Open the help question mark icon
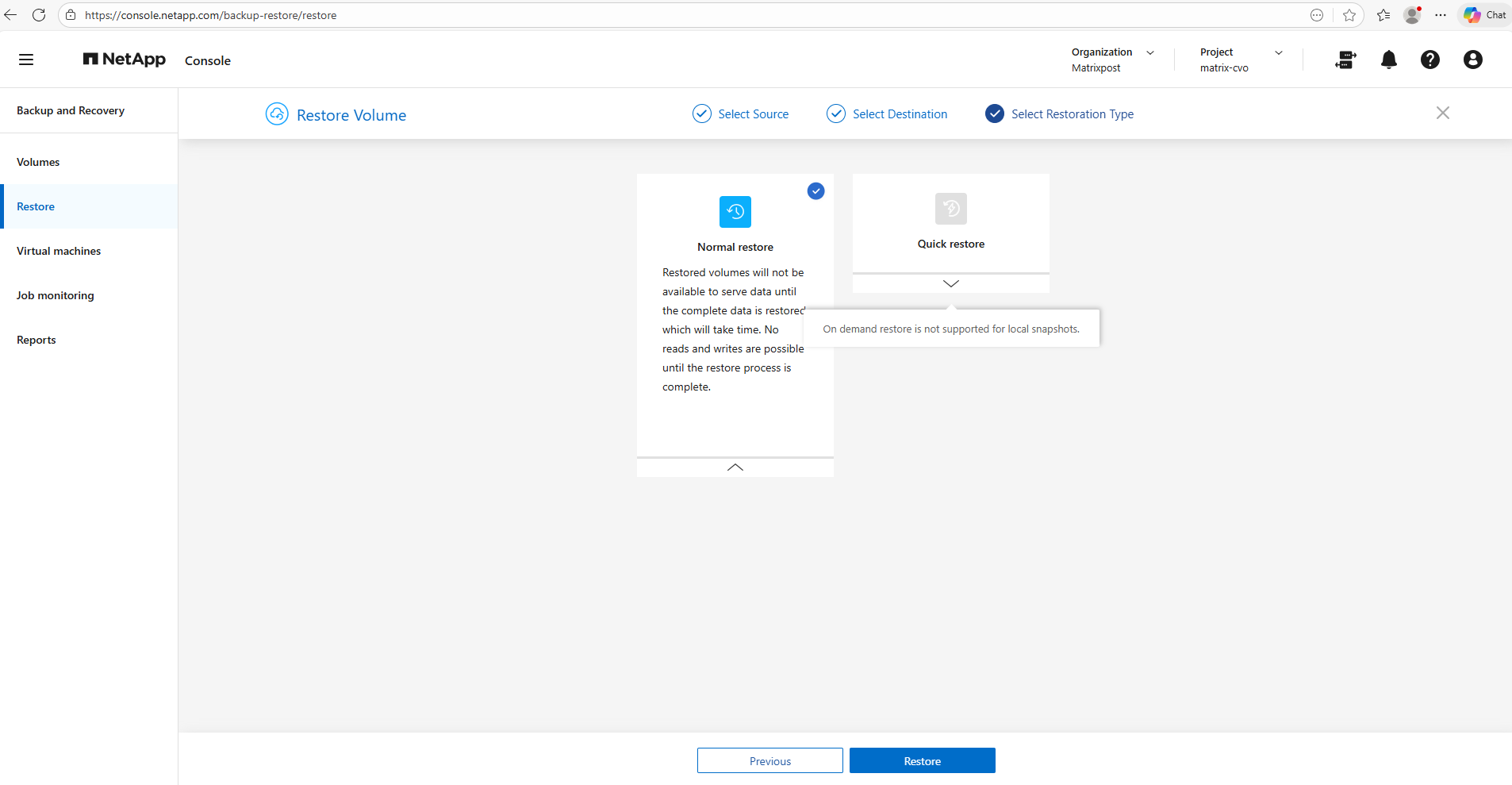This screenshot has height=785, width=1512. click(1430, 60)
